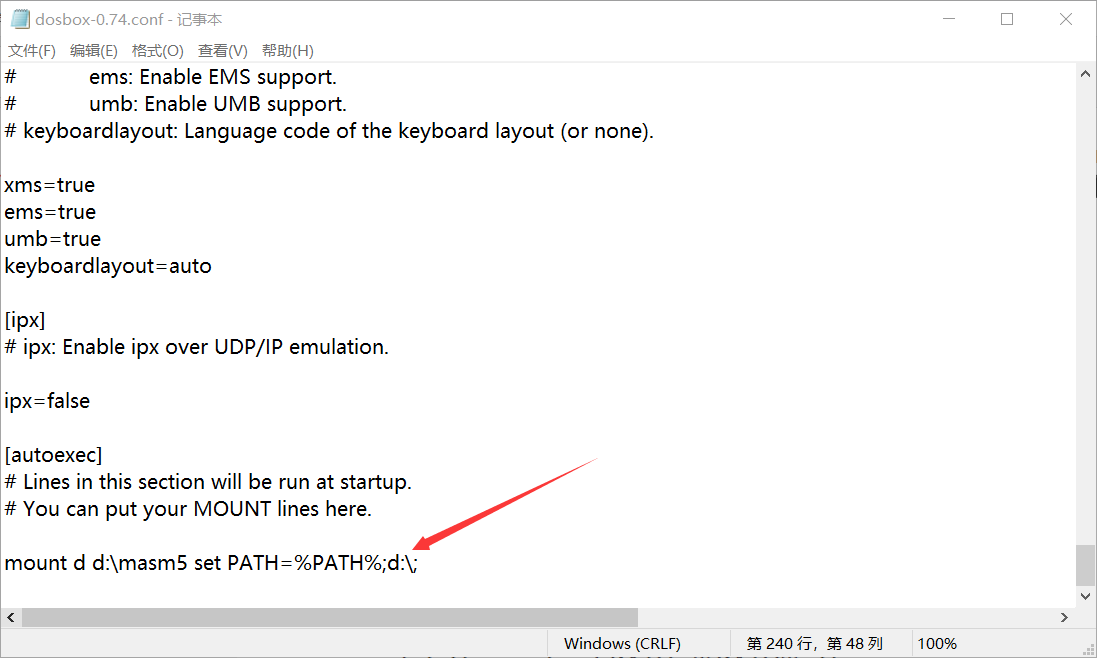
Task: Click '第 240 行, 第 48 列' status entry
Action: pyautogui.click(x=814, y=643)
